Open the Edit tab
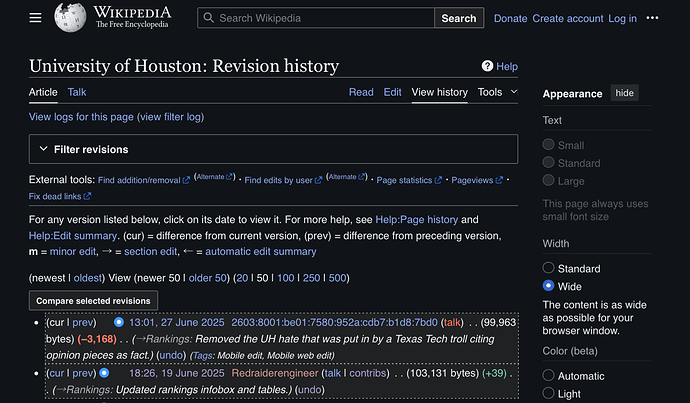 pyautogui.click(x=392, y=92)
